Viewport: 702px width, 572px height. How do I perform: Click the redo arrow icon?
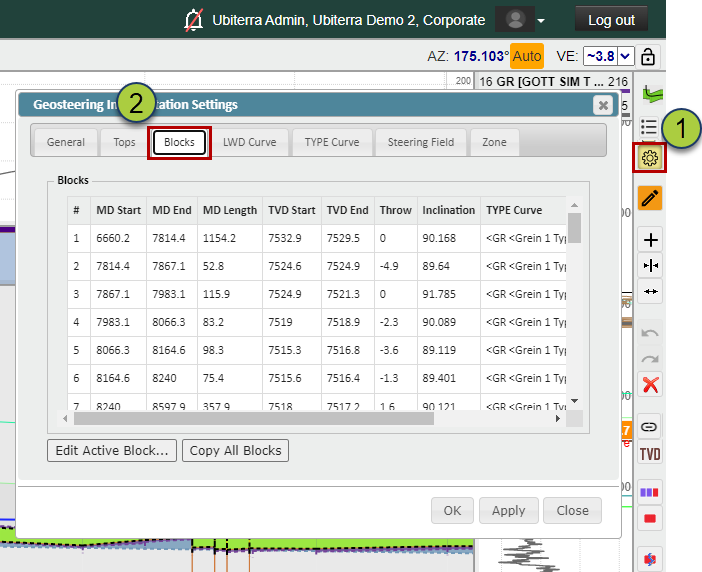650,359
